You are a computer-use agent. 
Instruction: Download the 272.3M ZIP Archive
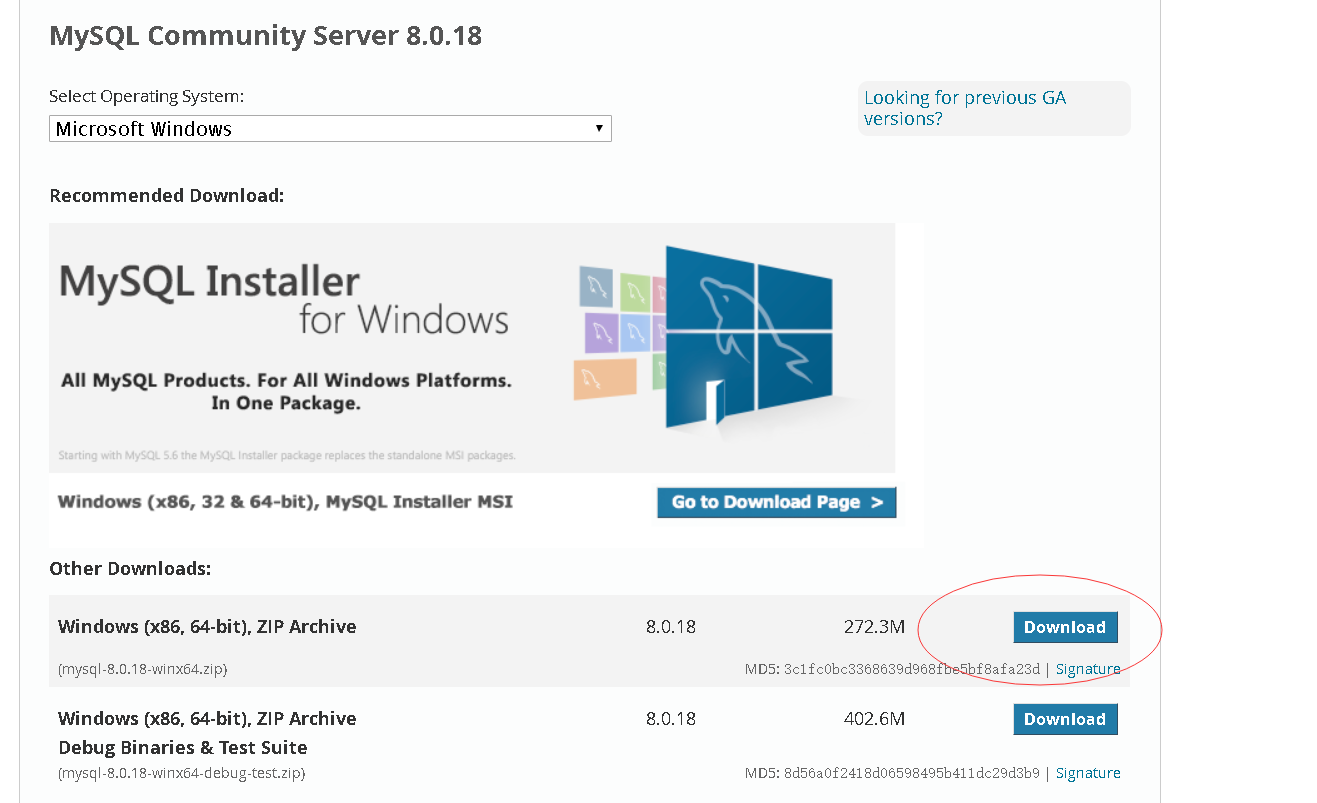click(1065, 627)
